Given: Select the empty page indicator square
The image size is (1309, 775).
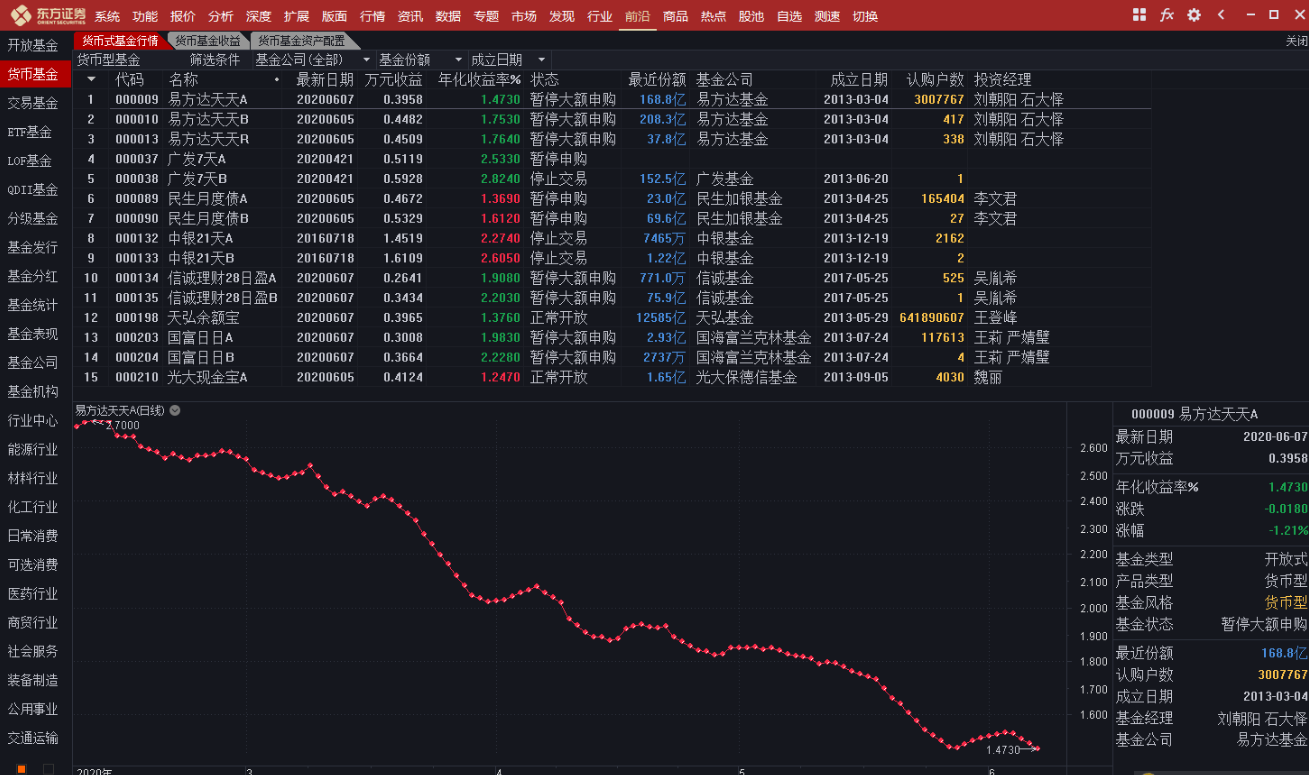Looking at the screenshot, I should pos(47,768).
